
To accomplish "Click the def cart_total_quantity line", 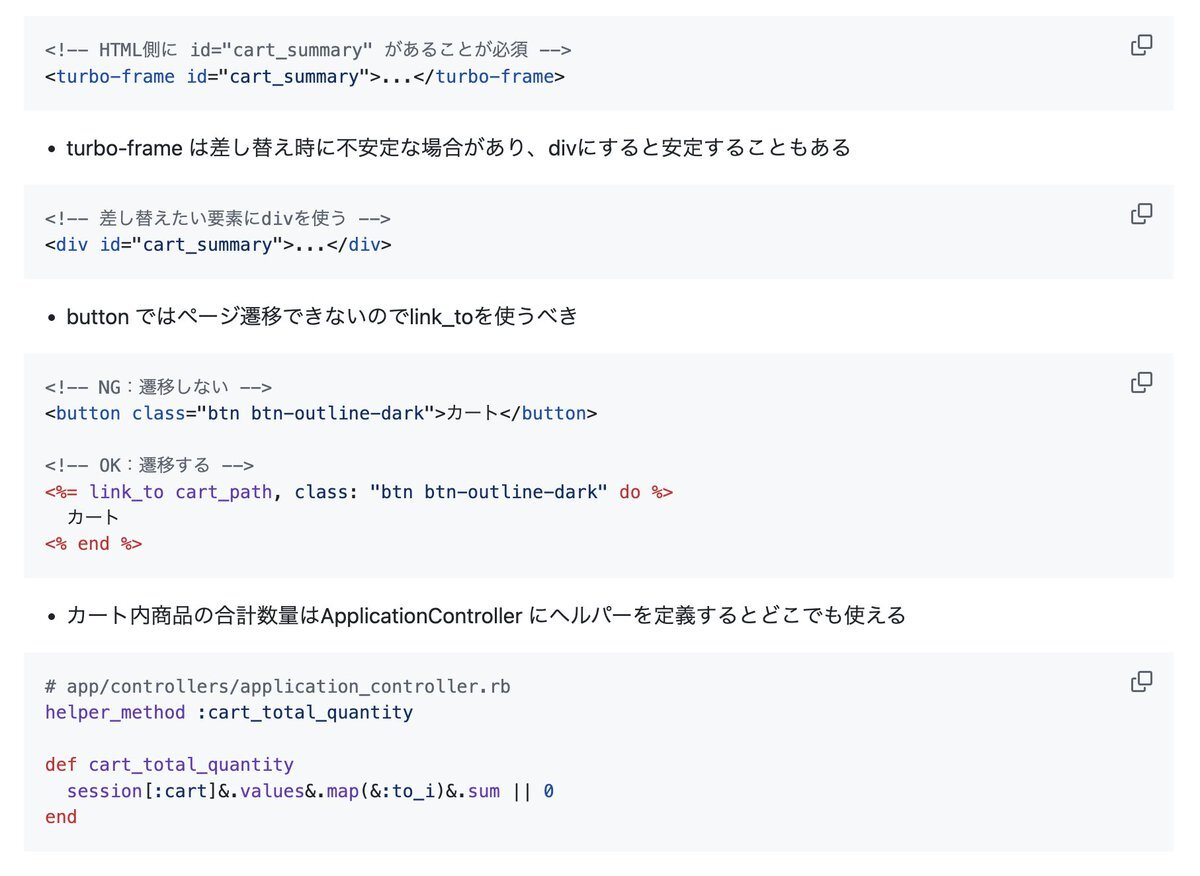I will click(x=169, y=765).
